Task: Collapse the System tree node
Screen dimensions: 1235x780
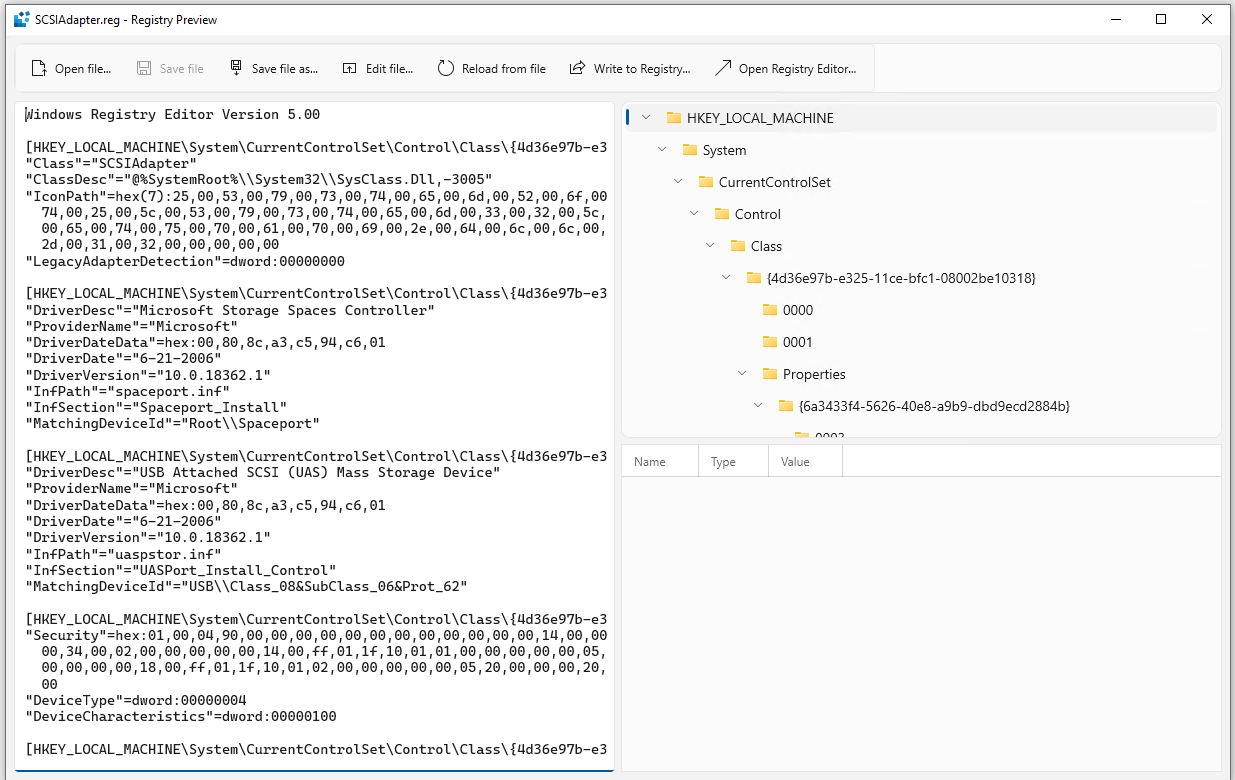Action: tap(660, 149)
